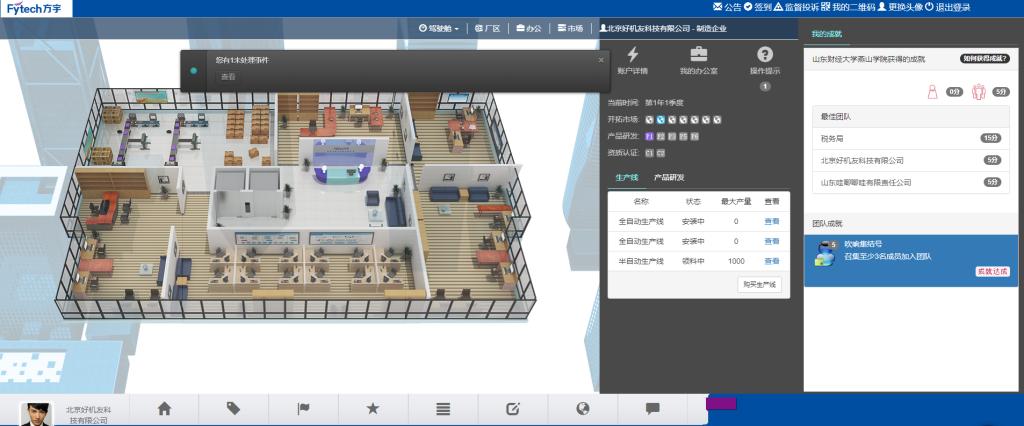The image size is (1024, 426).
Task: Open 我的办公室 briefcase icon
Action: [x=699, y=55]
